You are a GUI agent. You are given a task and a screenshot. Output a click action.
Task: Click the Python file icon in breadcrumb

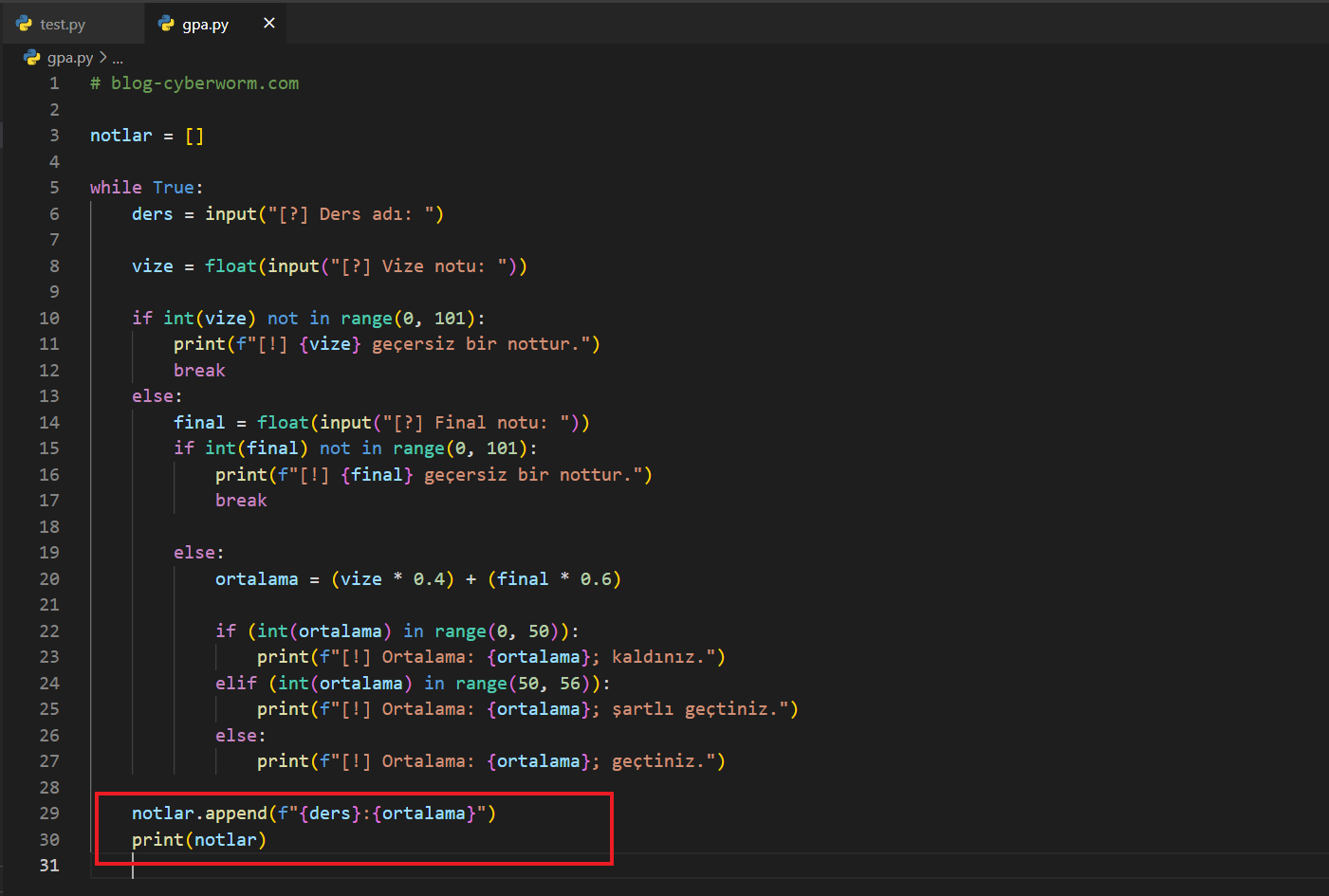pyautogui.click(x=32, y=58)
